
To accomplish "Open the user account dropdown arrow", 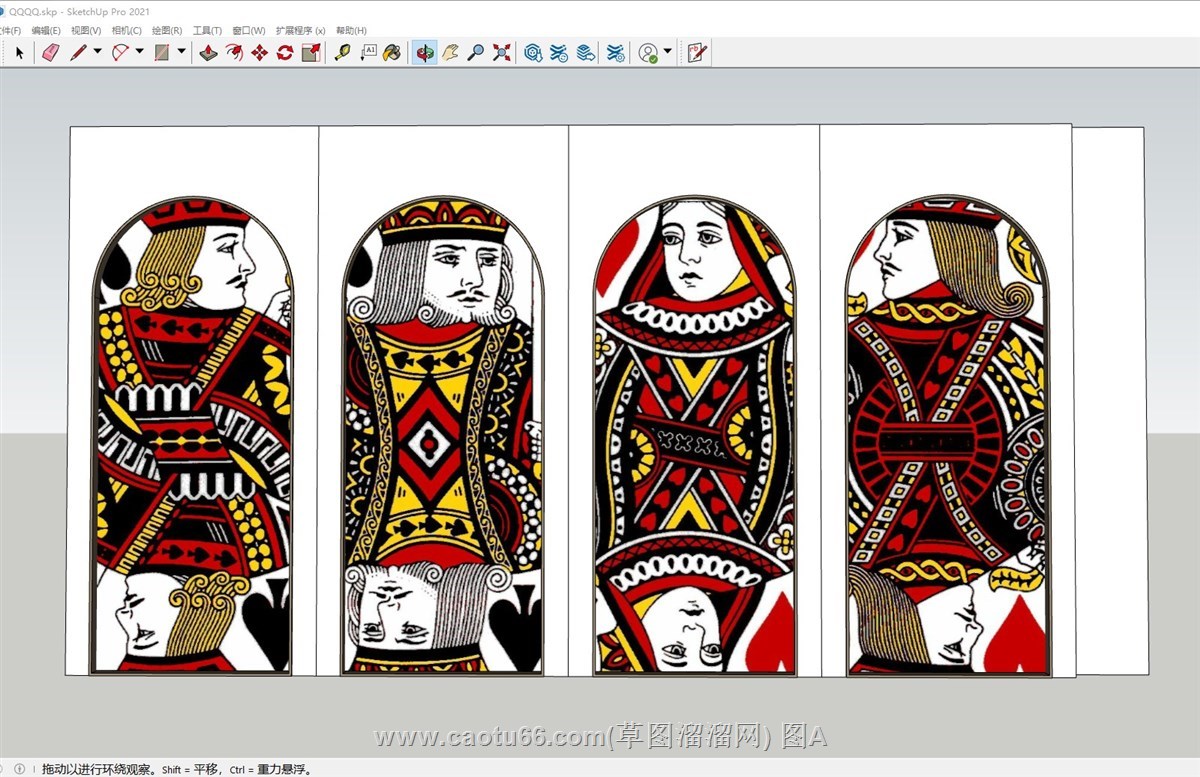I will coord(668,52).
